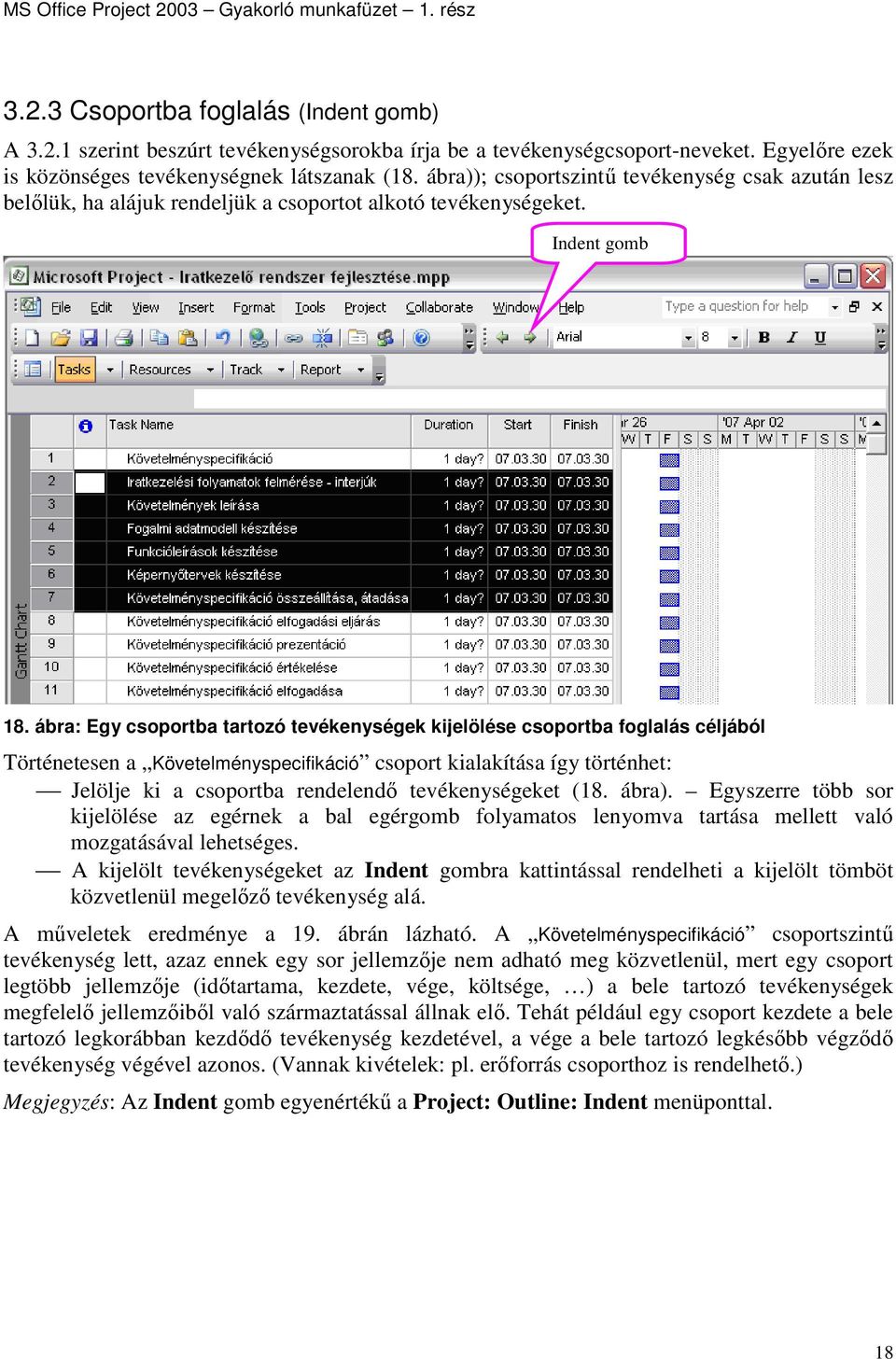Save the project with the floppy icon
The width and height of the screenshot is (896, 1359).
(x=89, y=338)
